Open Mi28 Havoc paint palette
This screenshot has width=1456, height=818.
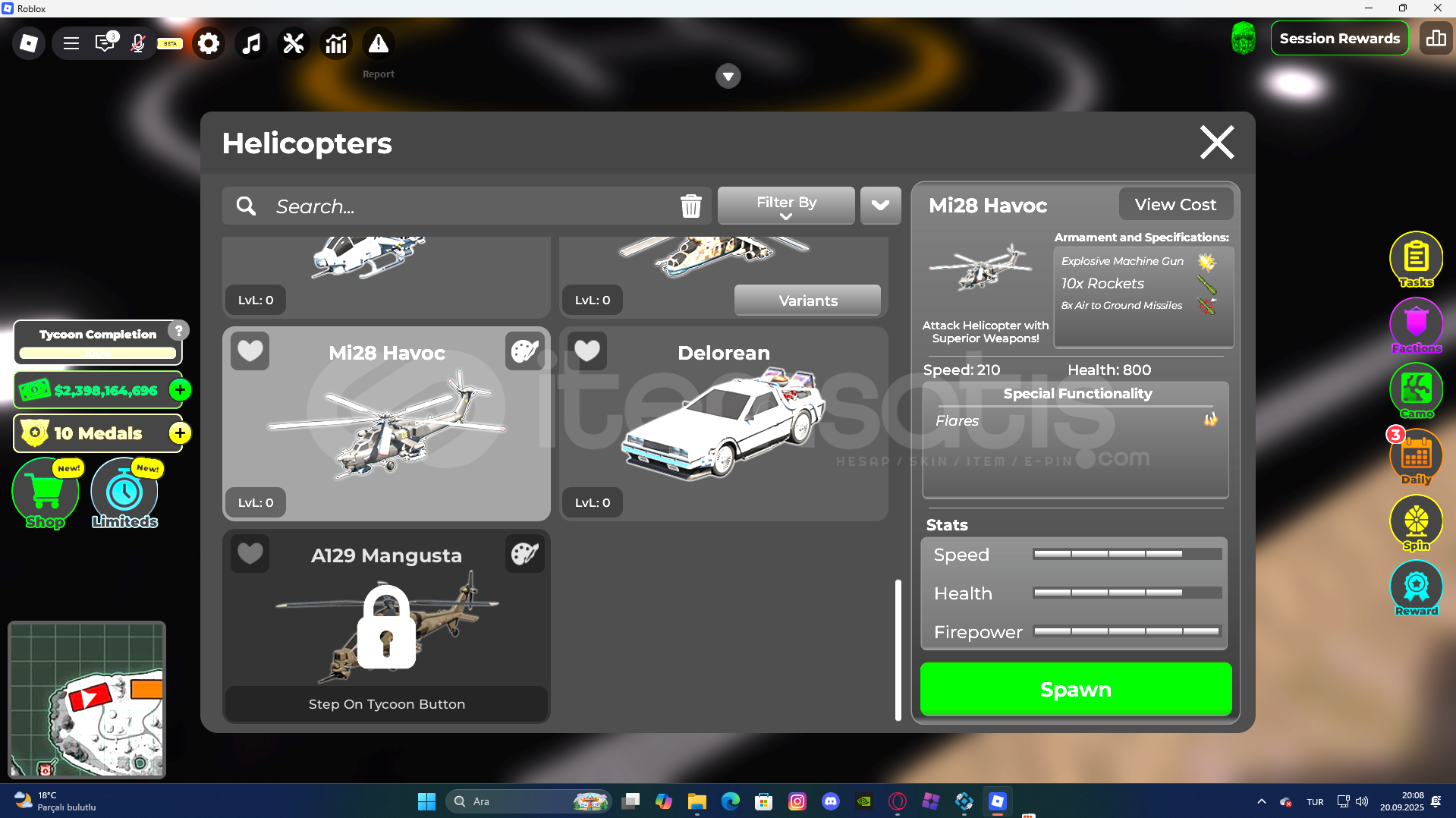(x=524, y=351)
